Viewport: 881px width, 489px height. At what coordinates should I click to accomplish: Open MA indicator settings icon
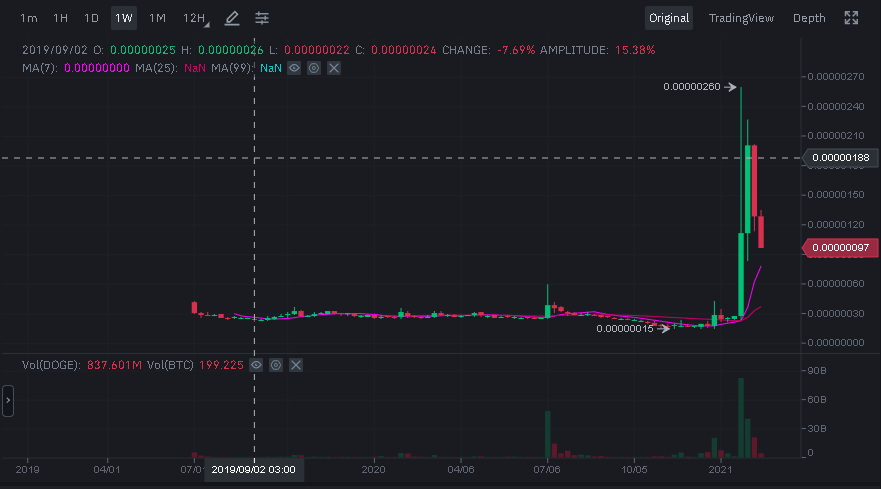(x=314, y=68)
